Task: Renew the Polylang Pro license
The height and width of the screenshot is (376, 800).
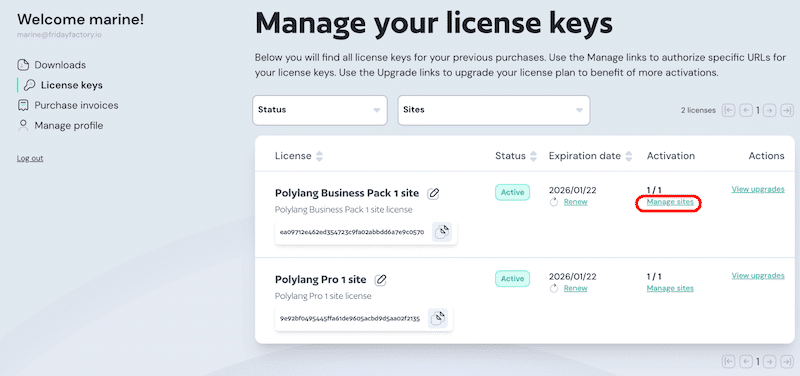Action: point(576,288)
